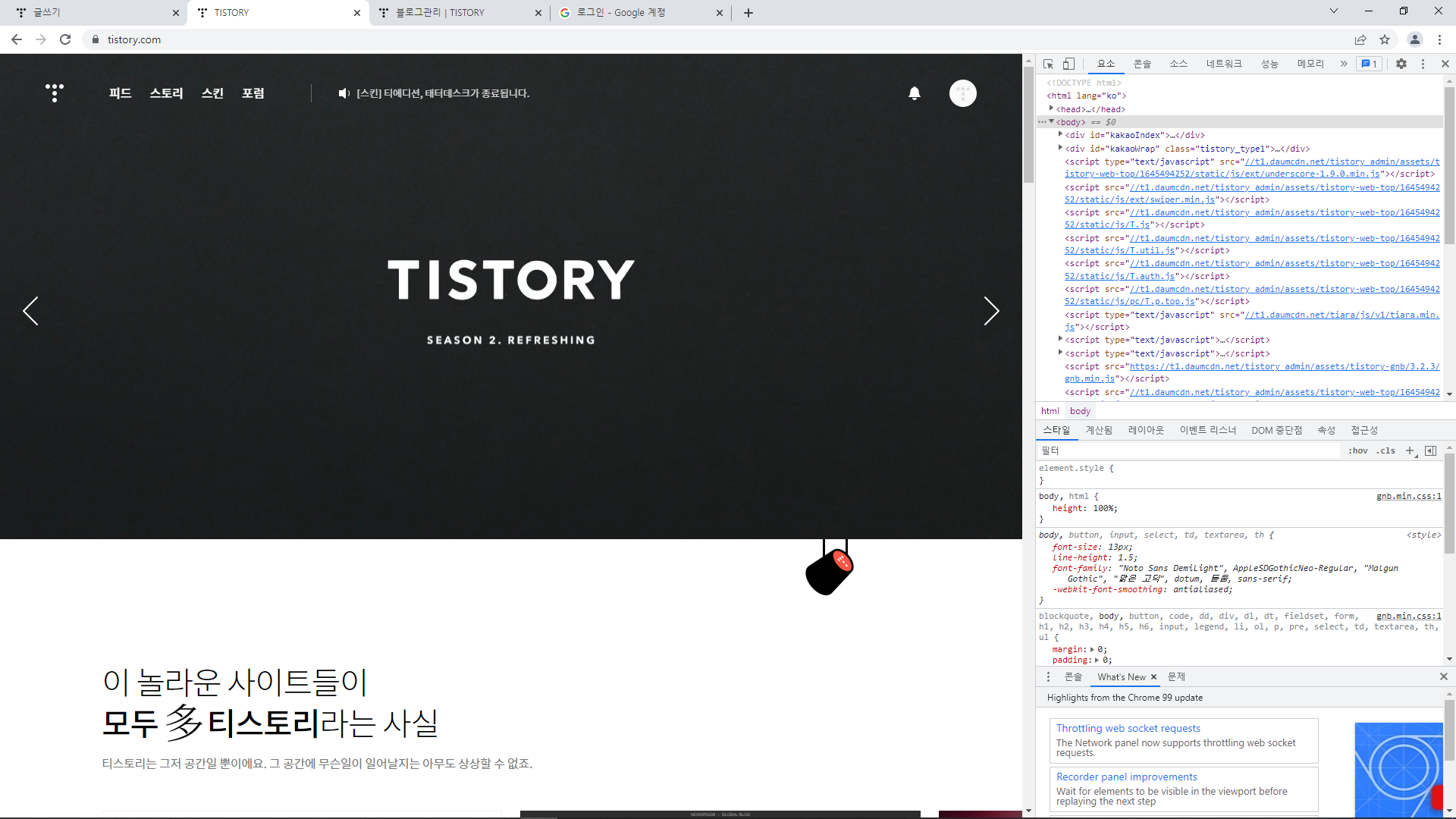1456x819 pixels.
Task: Open a new Chrome tab
Action: [748, 13]
